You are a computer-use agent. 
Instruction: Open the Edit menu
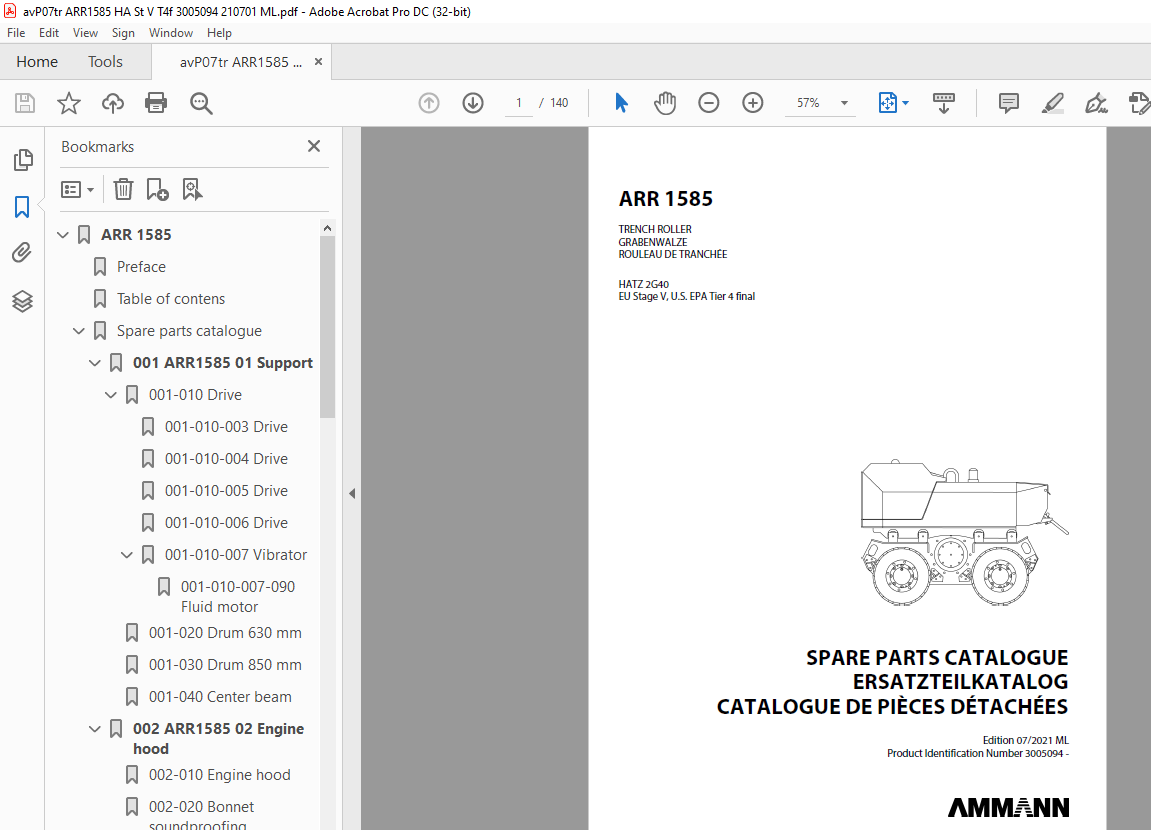pyautogui.click(x=48, y=32)
